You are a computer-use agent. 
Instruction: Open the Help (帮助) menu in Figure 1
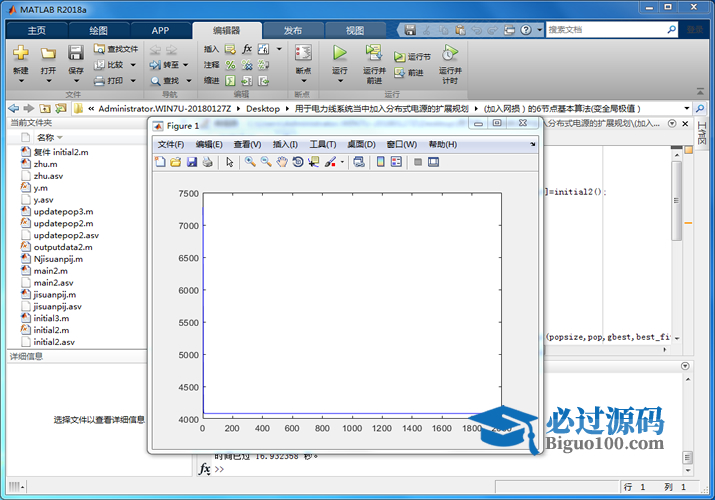pyautogui.click(x=443, y=144)
